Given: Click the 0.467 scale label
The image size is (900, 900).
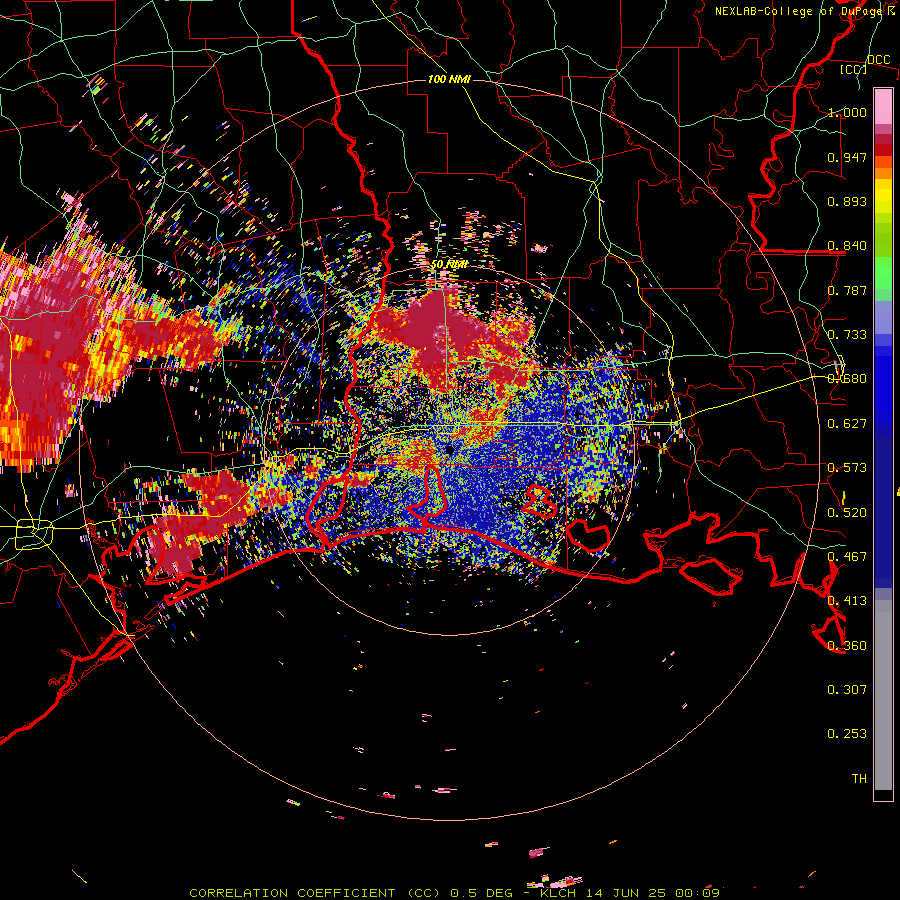Looking at the screenshot, I should tap(847, 557).
